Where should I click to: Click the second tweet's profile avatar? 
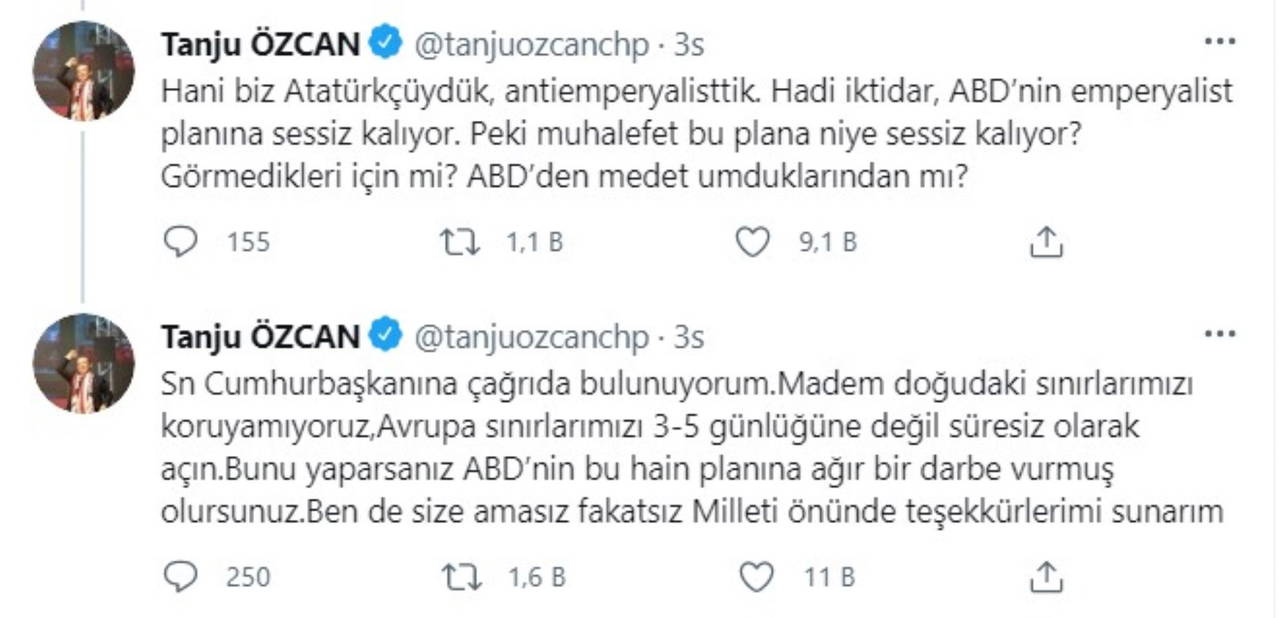pos(84,364)
